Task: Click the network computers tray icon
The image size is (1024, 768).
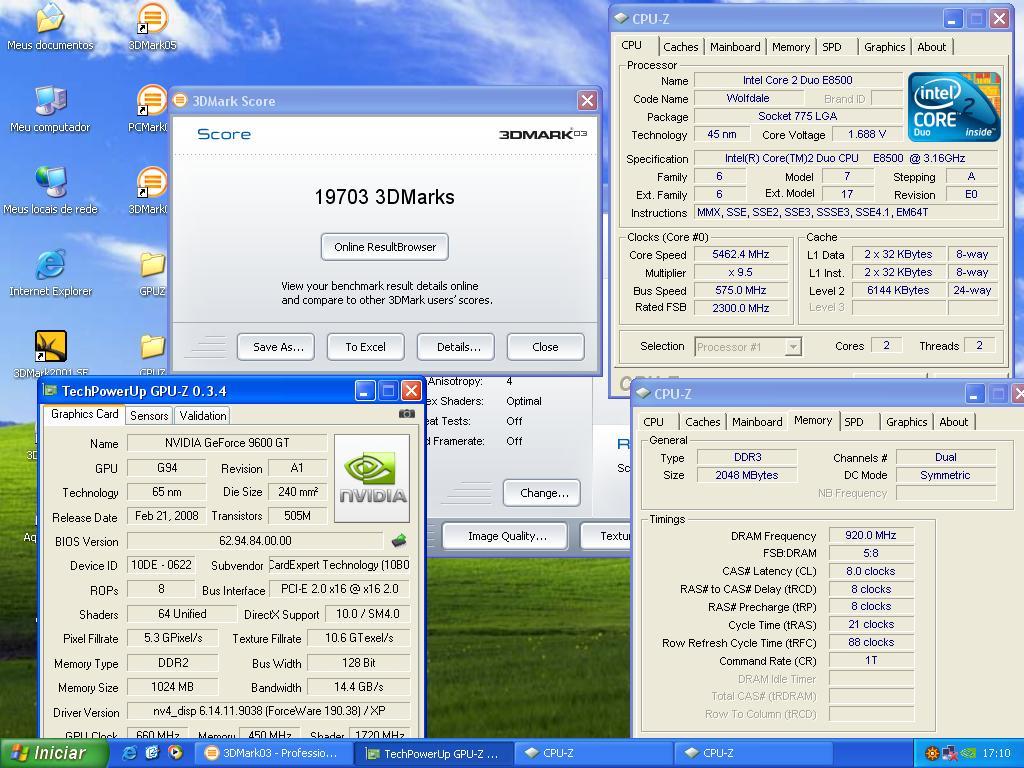Action: pyautogui.click(x=950, y=754)
